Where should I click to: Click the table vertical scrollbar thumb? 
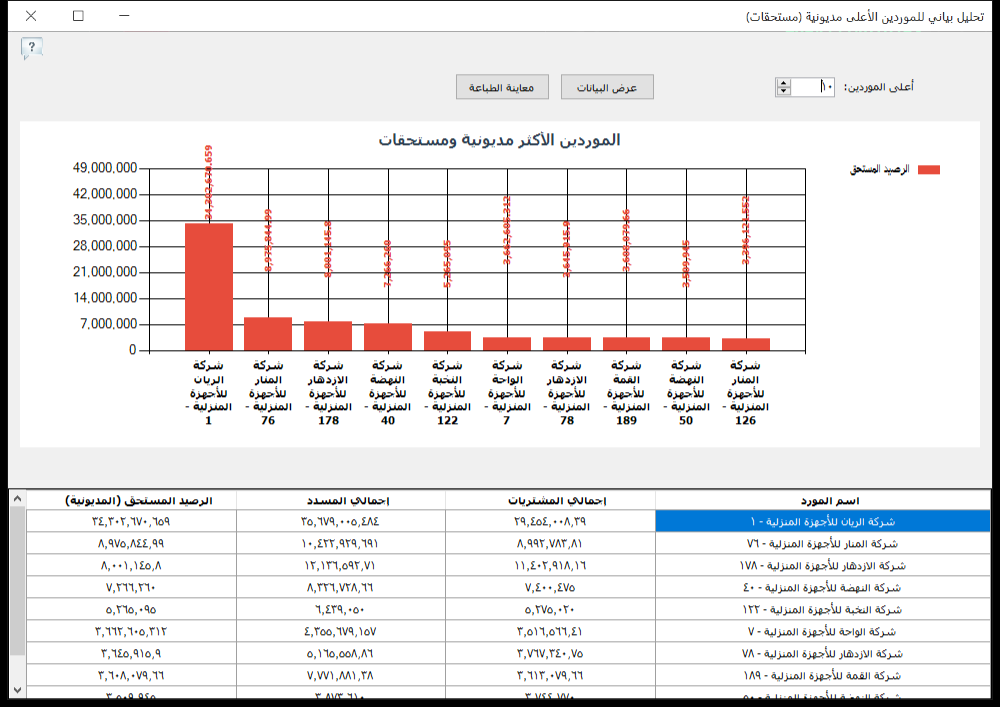pyautogui.click(x=17, y=581)
